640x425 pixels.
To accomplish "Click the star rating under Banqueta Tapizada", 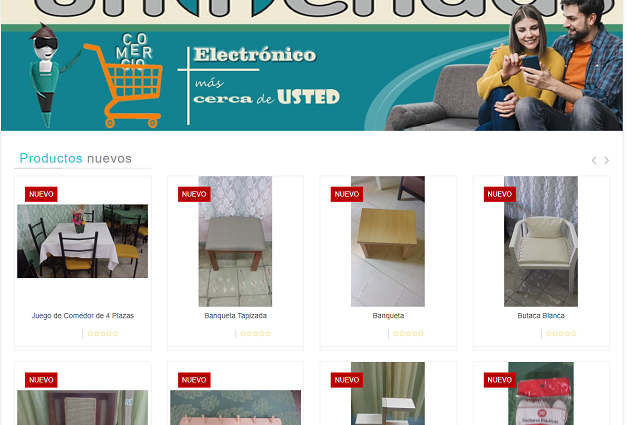I will [x=256, y=334].
